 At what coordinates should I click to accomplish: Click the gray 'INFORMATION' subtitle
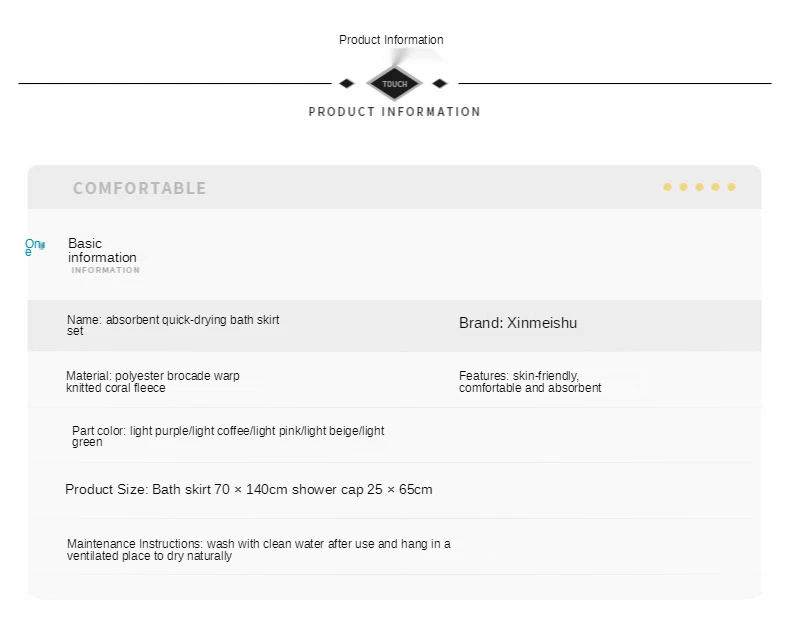[x=105, y=270]
